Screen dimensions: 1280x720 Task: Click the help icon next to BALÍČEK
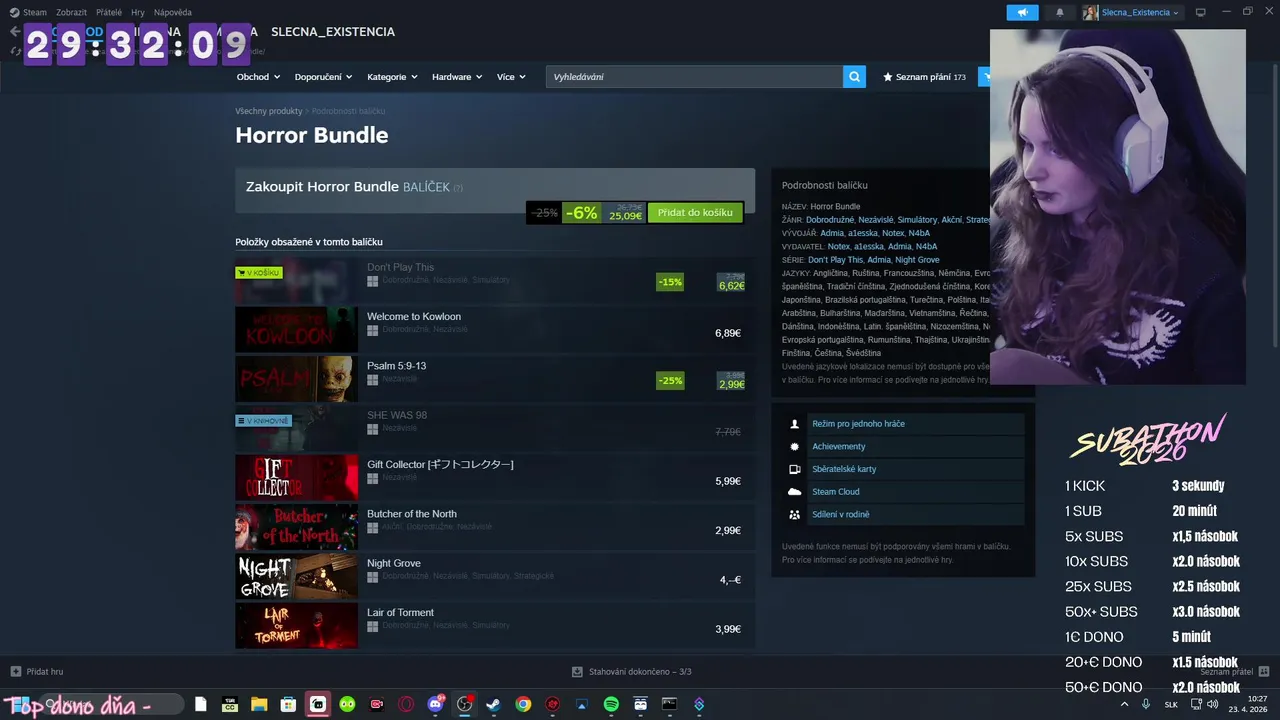458,188
